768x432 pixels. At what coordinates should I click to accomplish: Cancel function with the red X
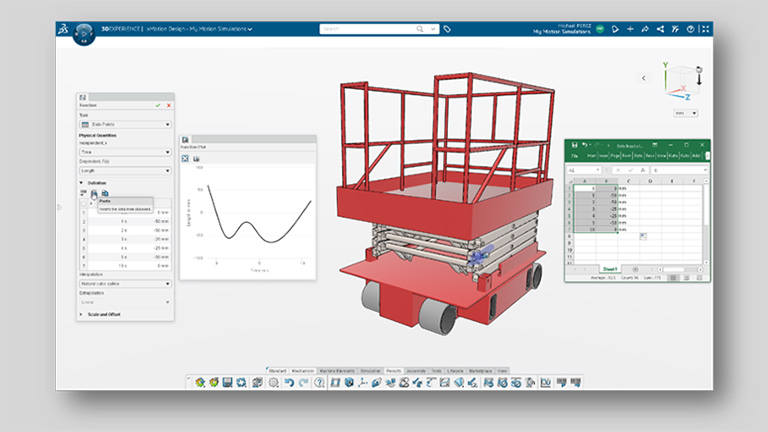pos(168,105)
